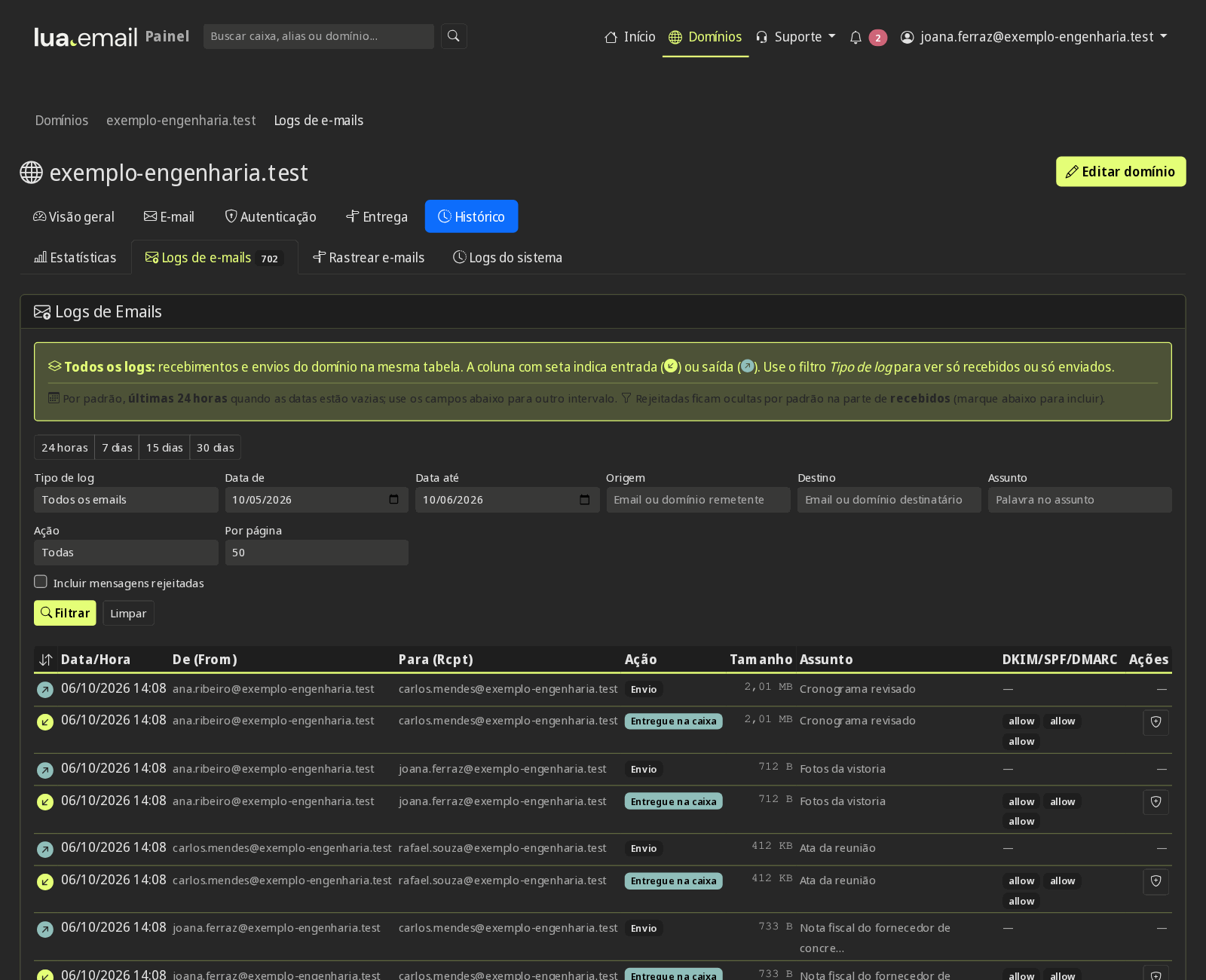1206x980 pixels.
Task: Select the 24 horas range button
Action: click(65, 448)
